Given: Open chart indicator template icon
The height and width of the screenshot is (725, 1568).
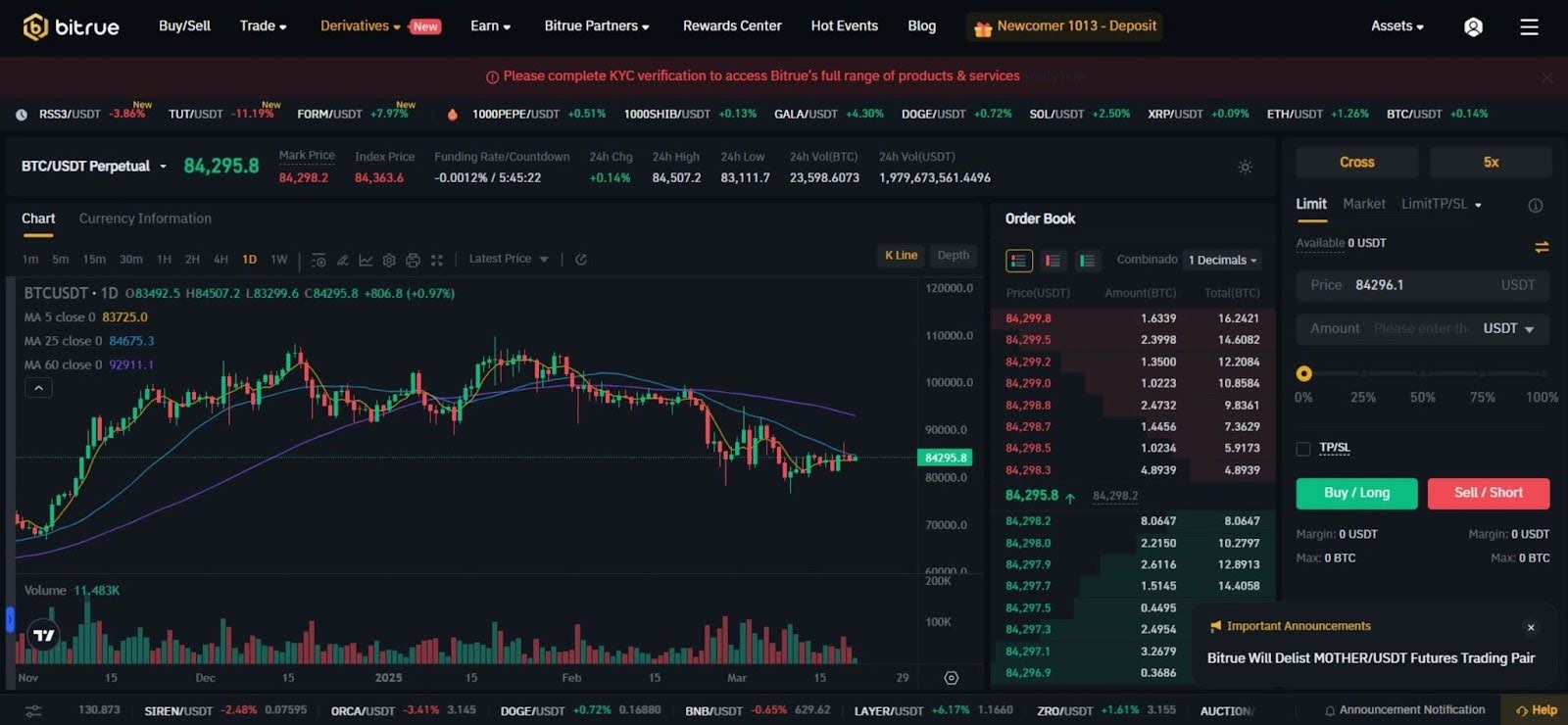Looking at the screenshot, I should [x=318, y=260].
